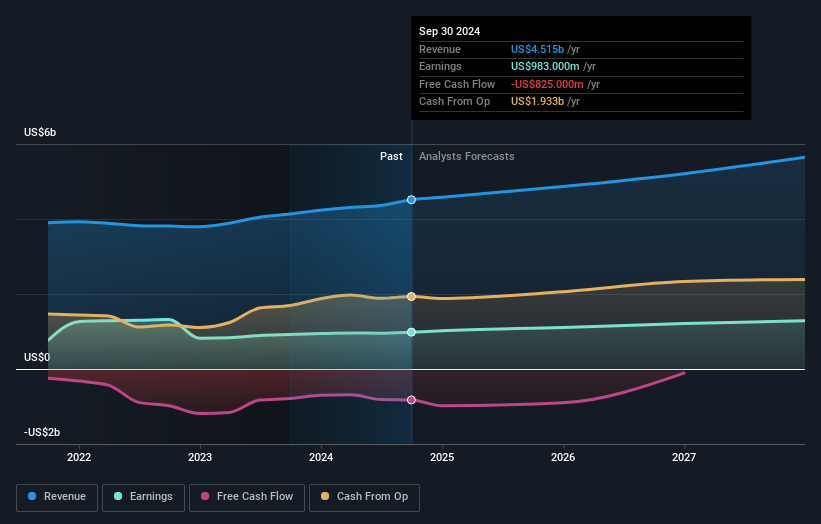Select the Earnings data point marker on chart
This screenshot has height=524, width=821.
[412, 332]
